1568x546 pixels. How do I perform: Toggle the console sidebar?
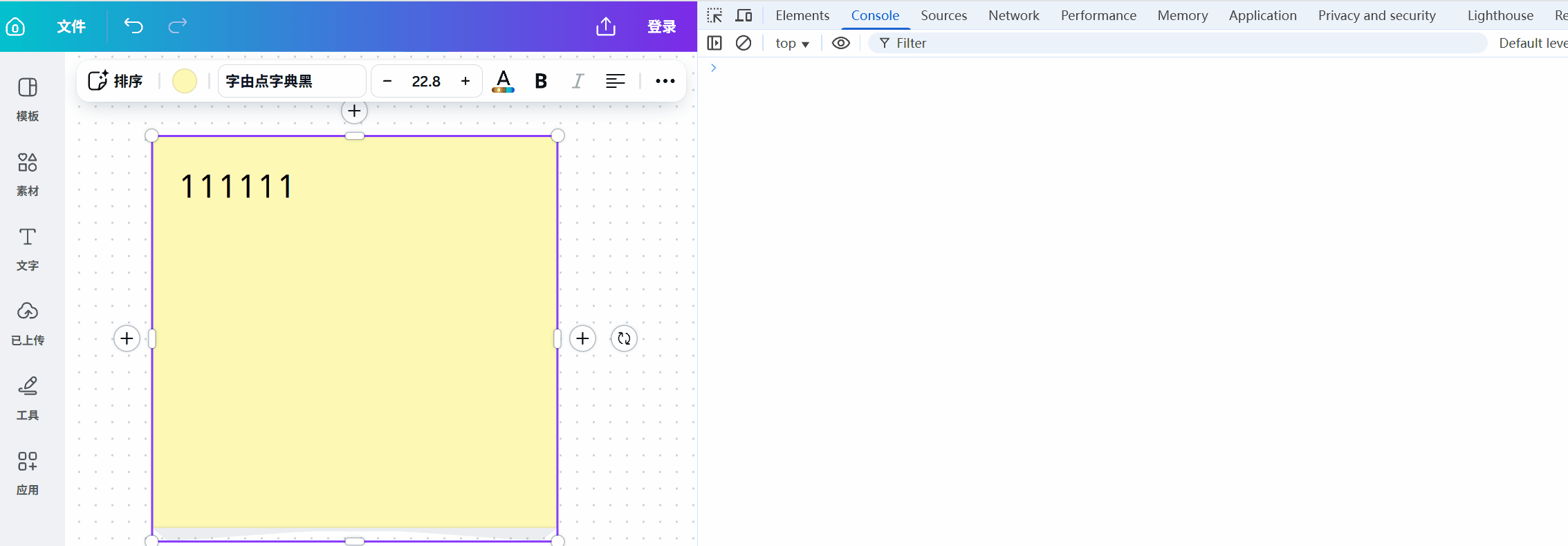point(714,43)
